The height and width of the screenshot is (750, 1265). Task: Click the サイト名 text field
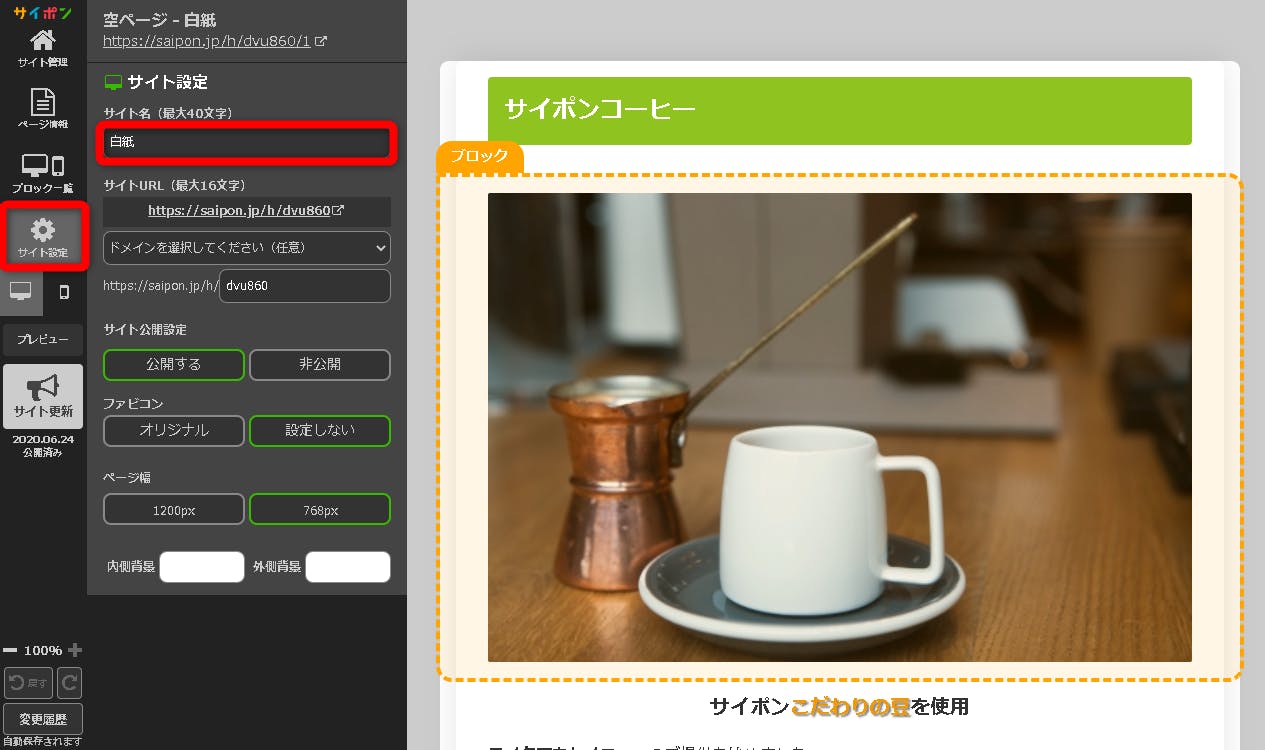pyautogui.click(x=247, y=143)
